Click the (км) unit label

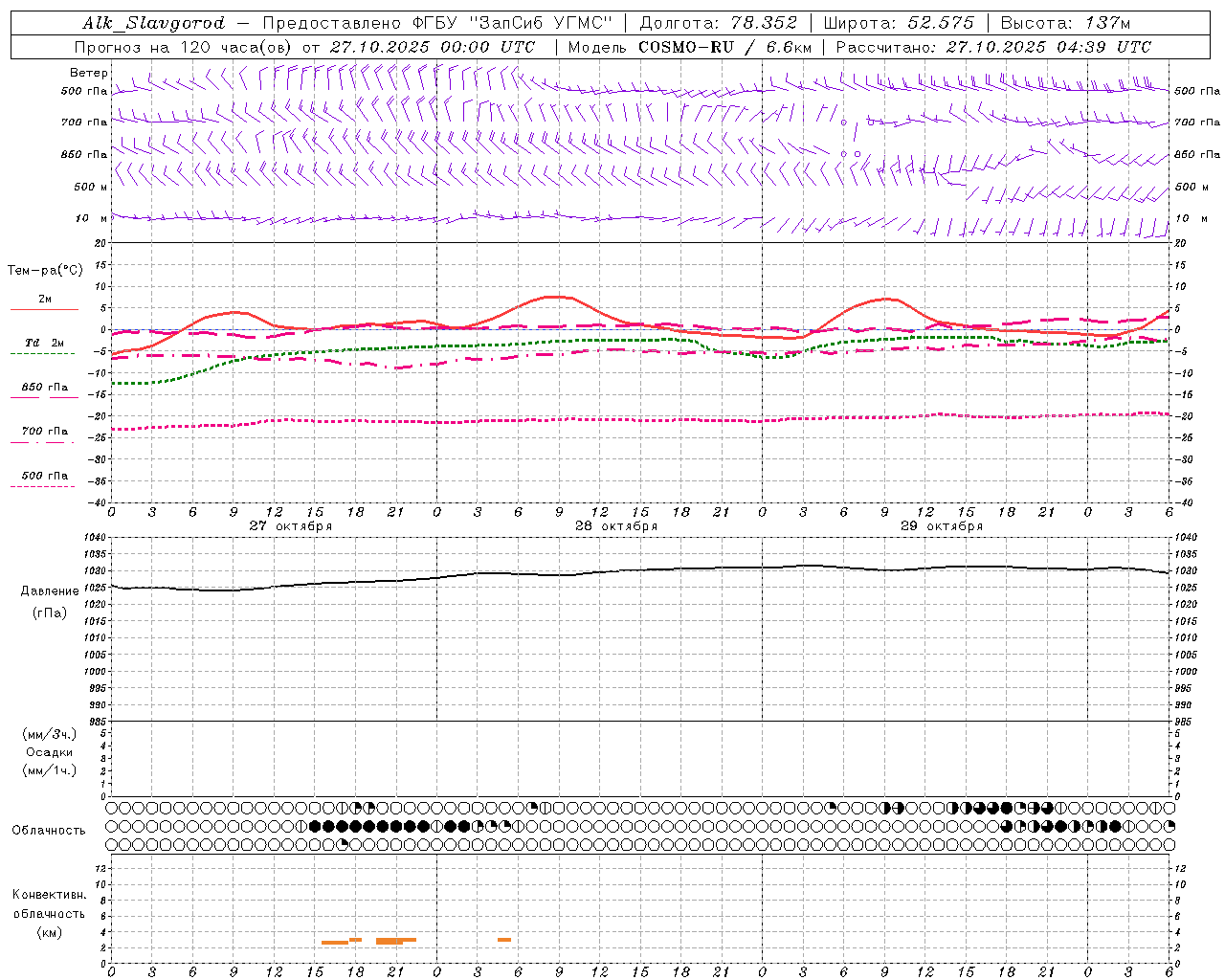point(49,931)
